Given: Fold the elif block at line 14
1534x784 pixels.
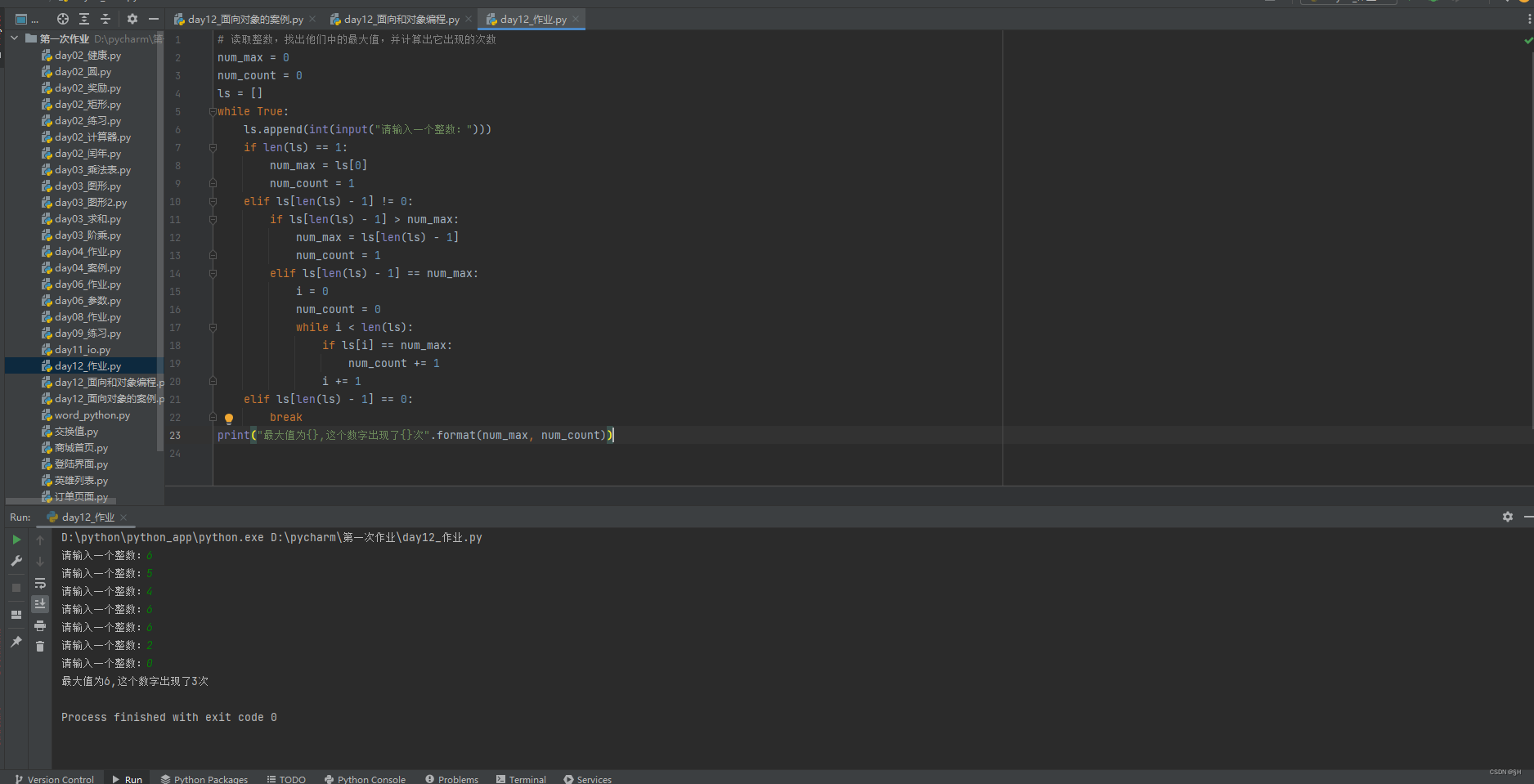Looking at the screenshot, I should pos(213,274).
